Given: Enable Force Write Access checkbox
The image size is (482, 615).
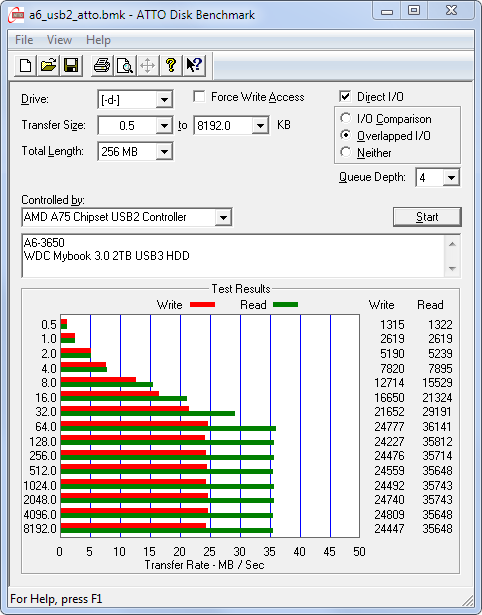Looking at the screenshot, I should click(x=199, y=96).
